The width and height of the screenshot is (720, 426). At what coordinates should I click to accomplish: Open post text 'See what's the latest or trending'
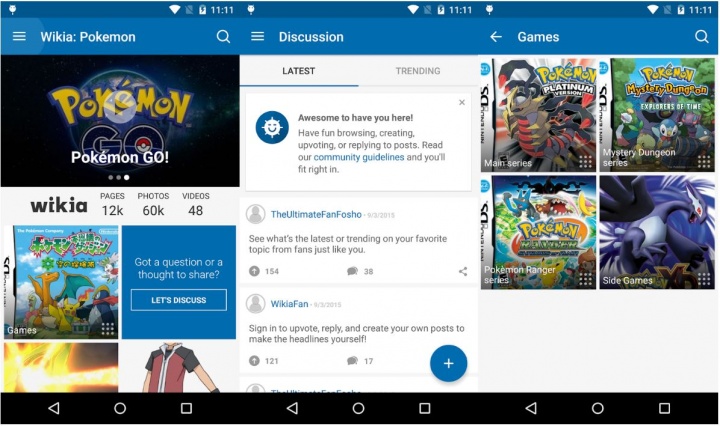348,244
